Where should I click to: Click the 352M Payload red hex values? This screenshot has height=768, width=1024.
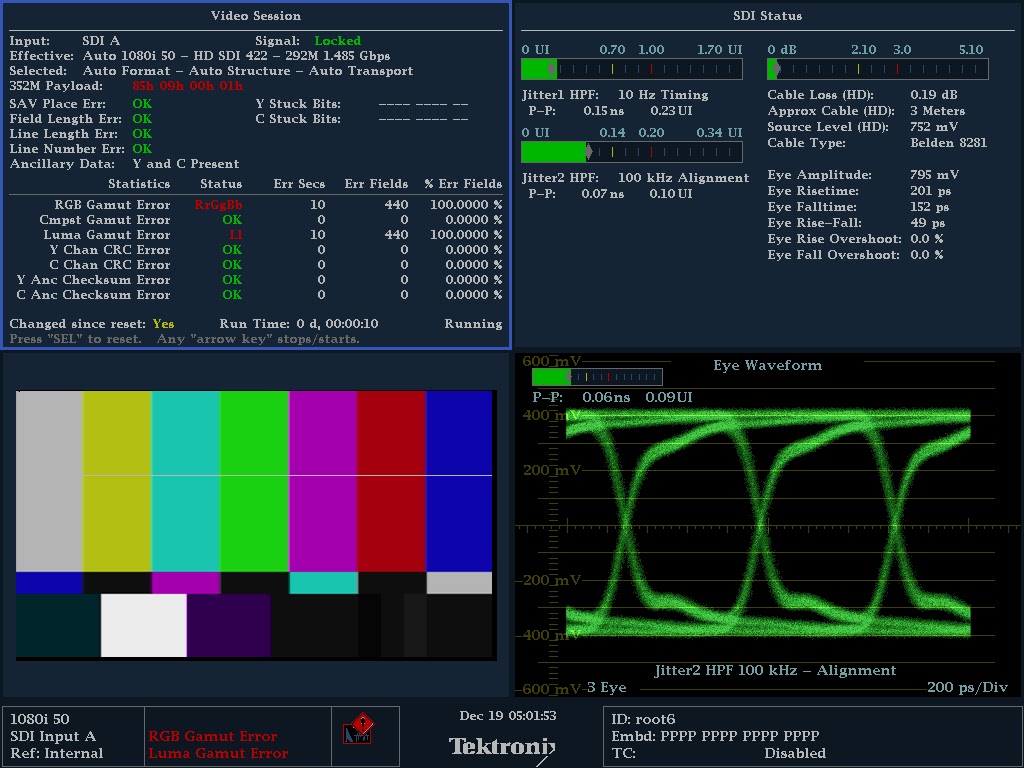pos(187,86)
